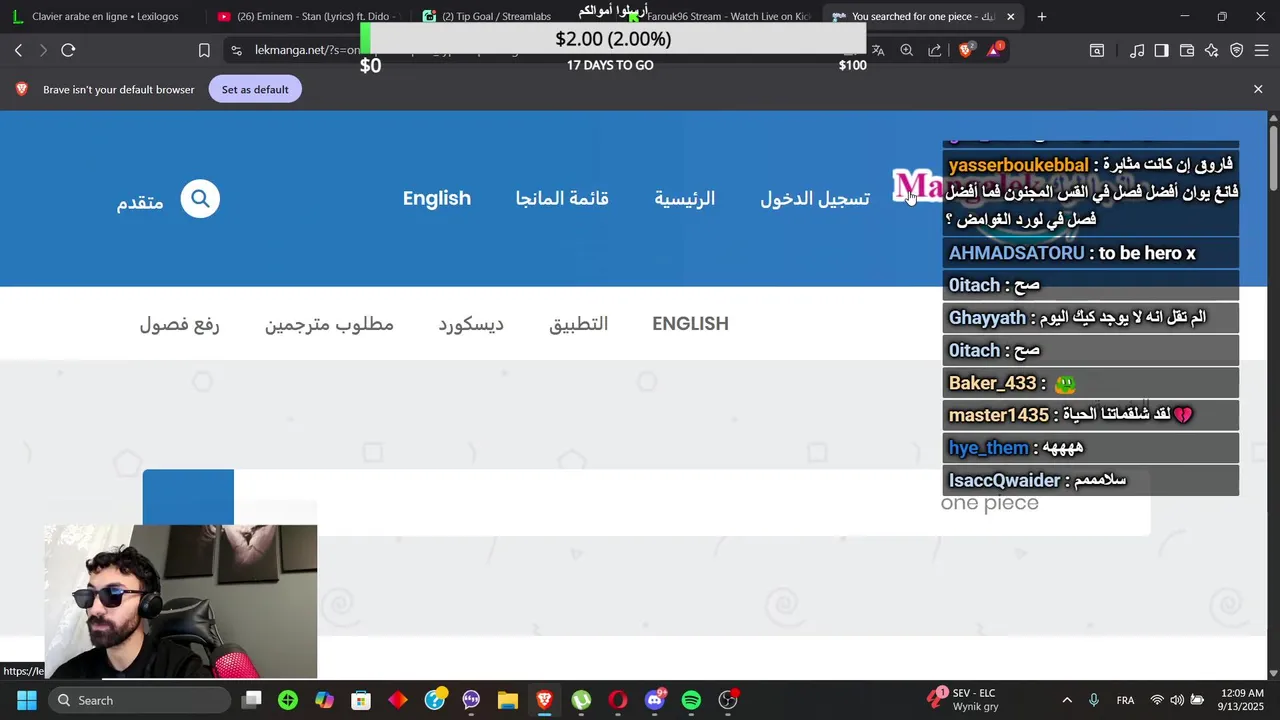Click 'Set as default' browser button
Viewport: 1280px width, 720px height.
click(255, 89)
